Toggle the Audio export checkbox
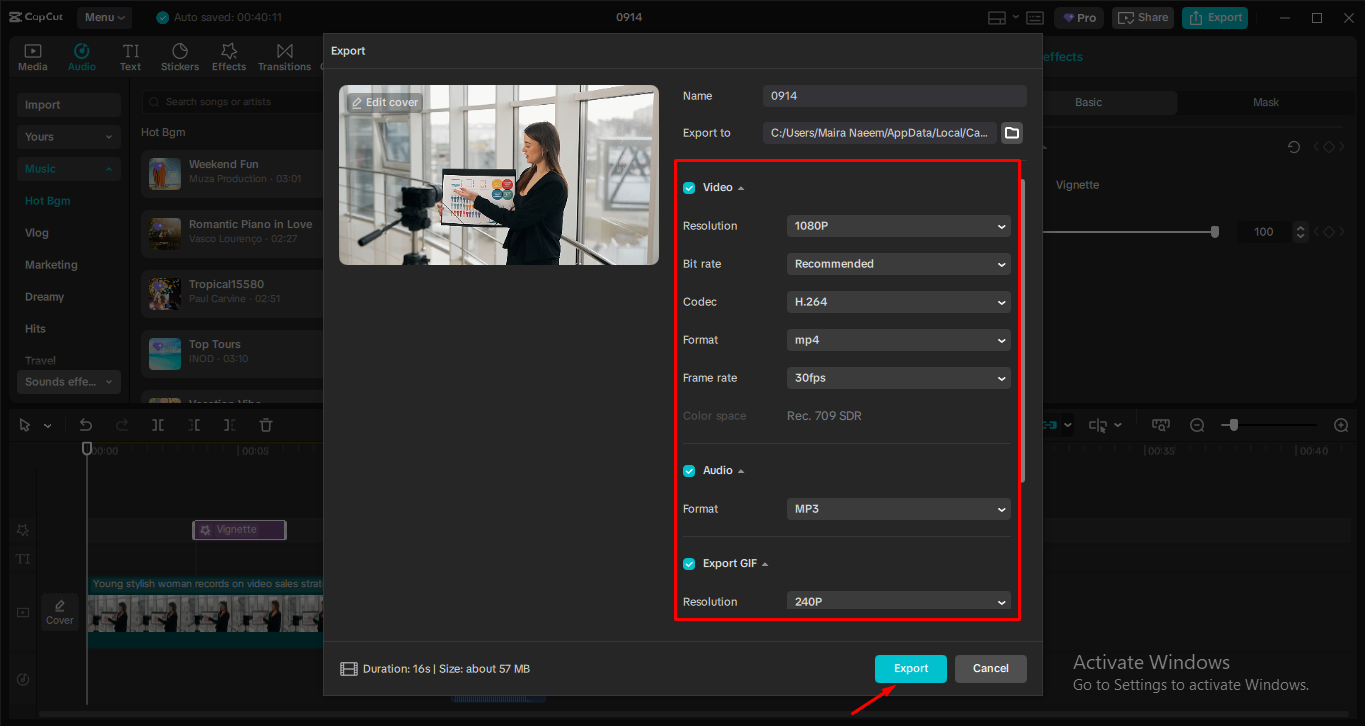 point(689,471)
